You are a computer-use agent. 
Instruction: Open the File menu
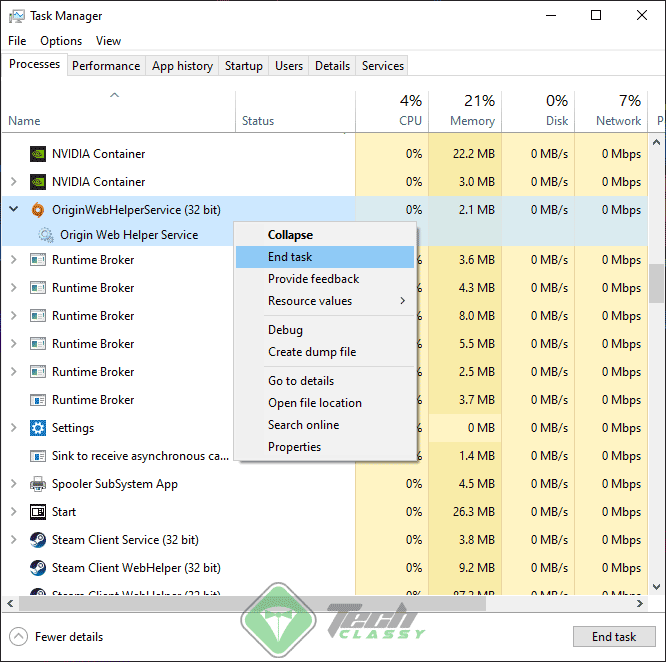point(17,41)
